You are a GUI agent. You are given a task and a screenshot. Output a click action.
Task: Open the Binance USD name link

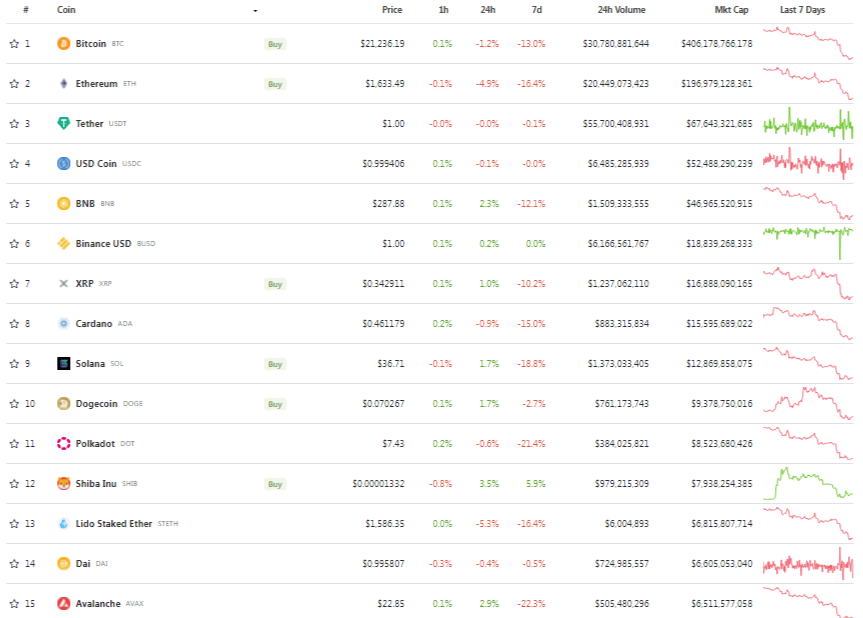[x=103, y=243]
